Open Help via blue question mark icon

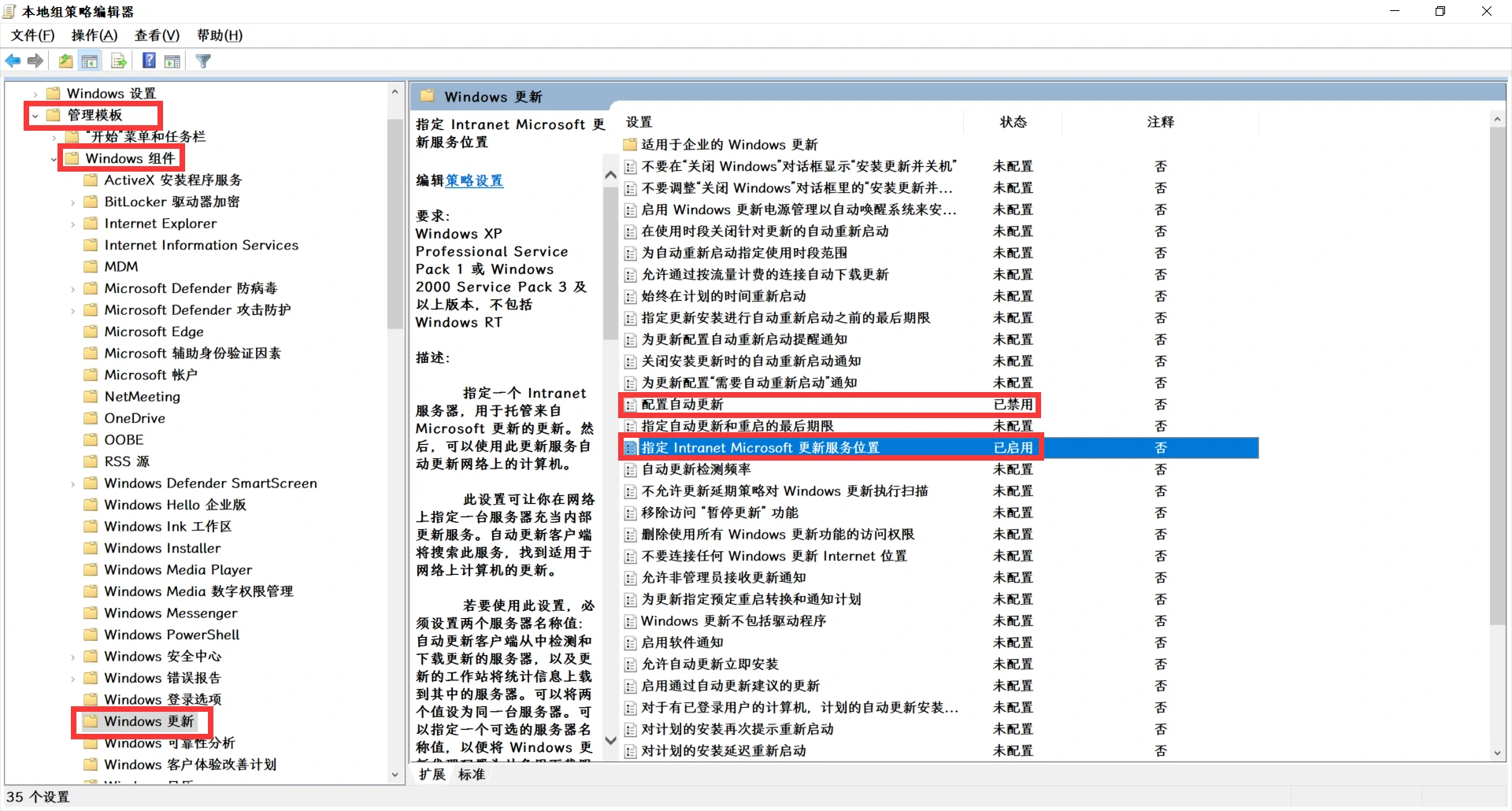(x=149, y=61)
